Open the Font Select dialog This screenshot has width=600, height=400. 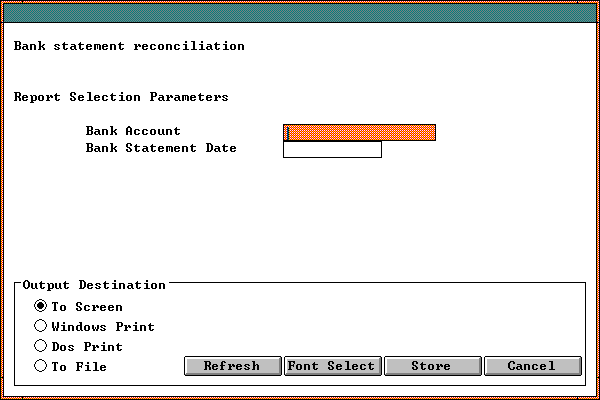click(x=331, y=366)
